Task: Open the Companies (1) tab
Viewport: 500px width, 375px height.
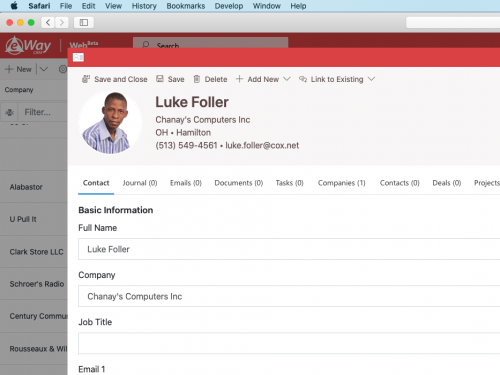Action: pyautogui.click(x=341, y=183)
